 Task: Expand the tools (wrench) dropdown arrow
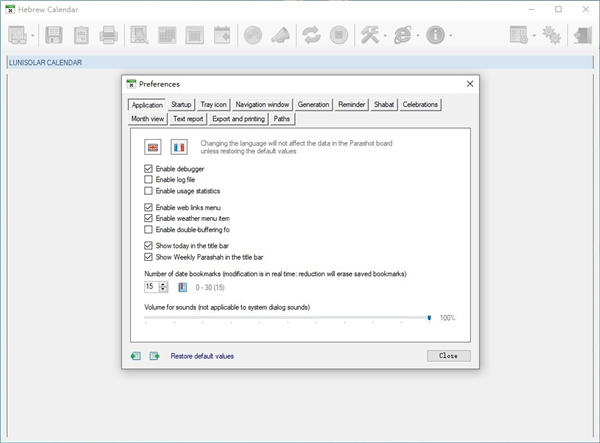(385, 36)
